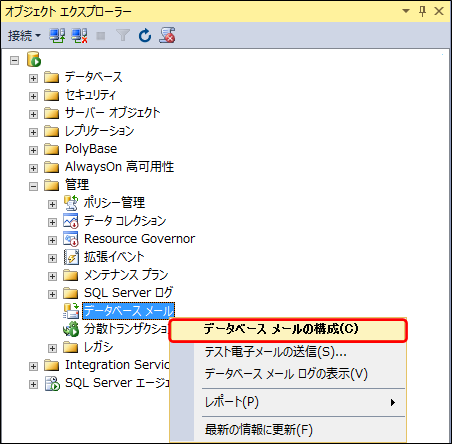Image resolution: width=452 pixels, height=444 pixels.
Task: Click the delete script toolbar icon
Action: point(167,35)
